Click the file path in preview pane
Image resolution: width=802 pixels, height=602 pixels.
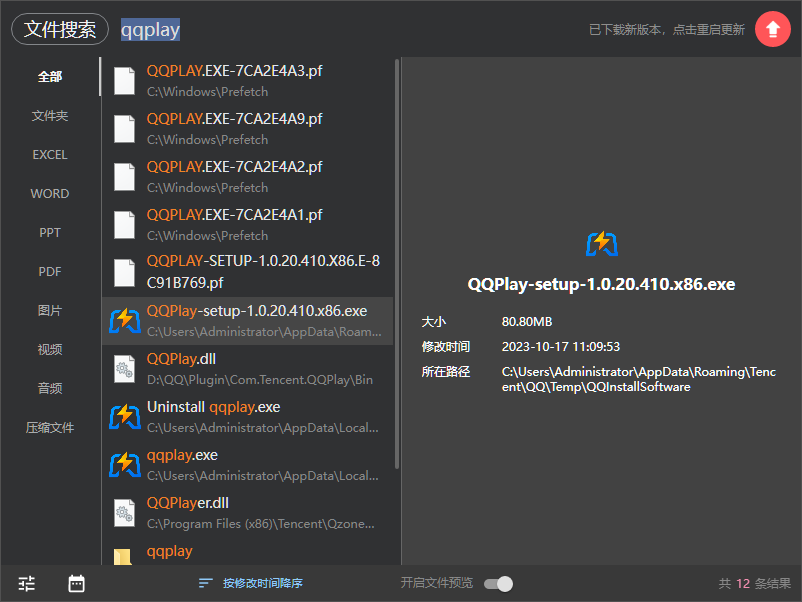click(639, 379)
